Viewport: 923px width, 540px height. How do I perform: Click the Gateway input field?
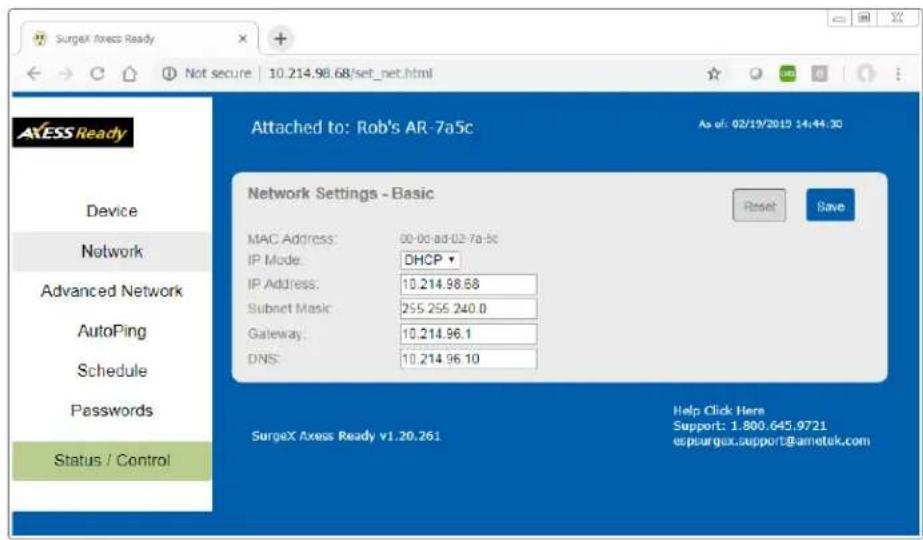tap(469, 334)
